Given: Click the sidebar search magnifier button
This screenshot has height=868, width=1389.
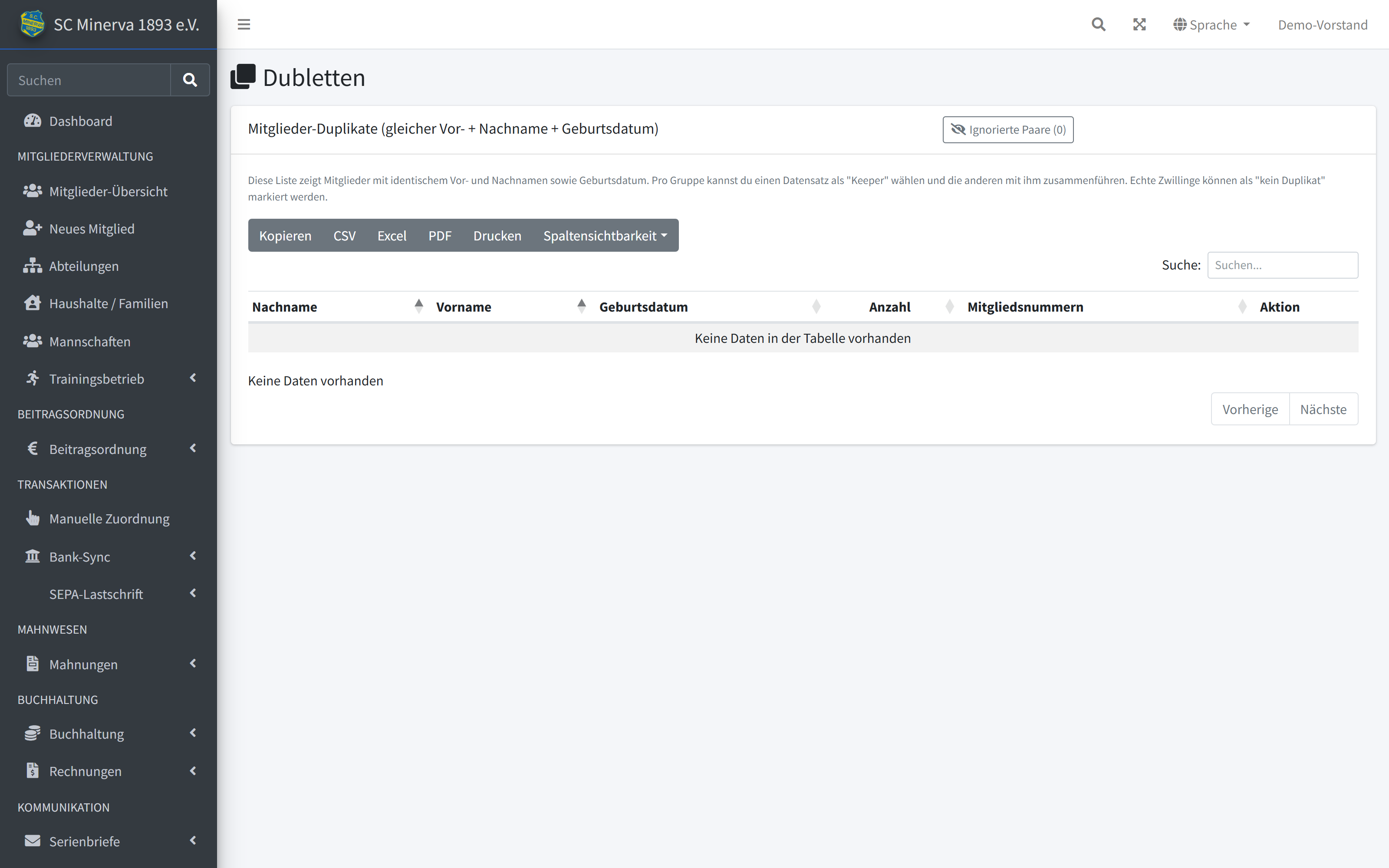Looking at the screenshot, I should coord(190,80).
